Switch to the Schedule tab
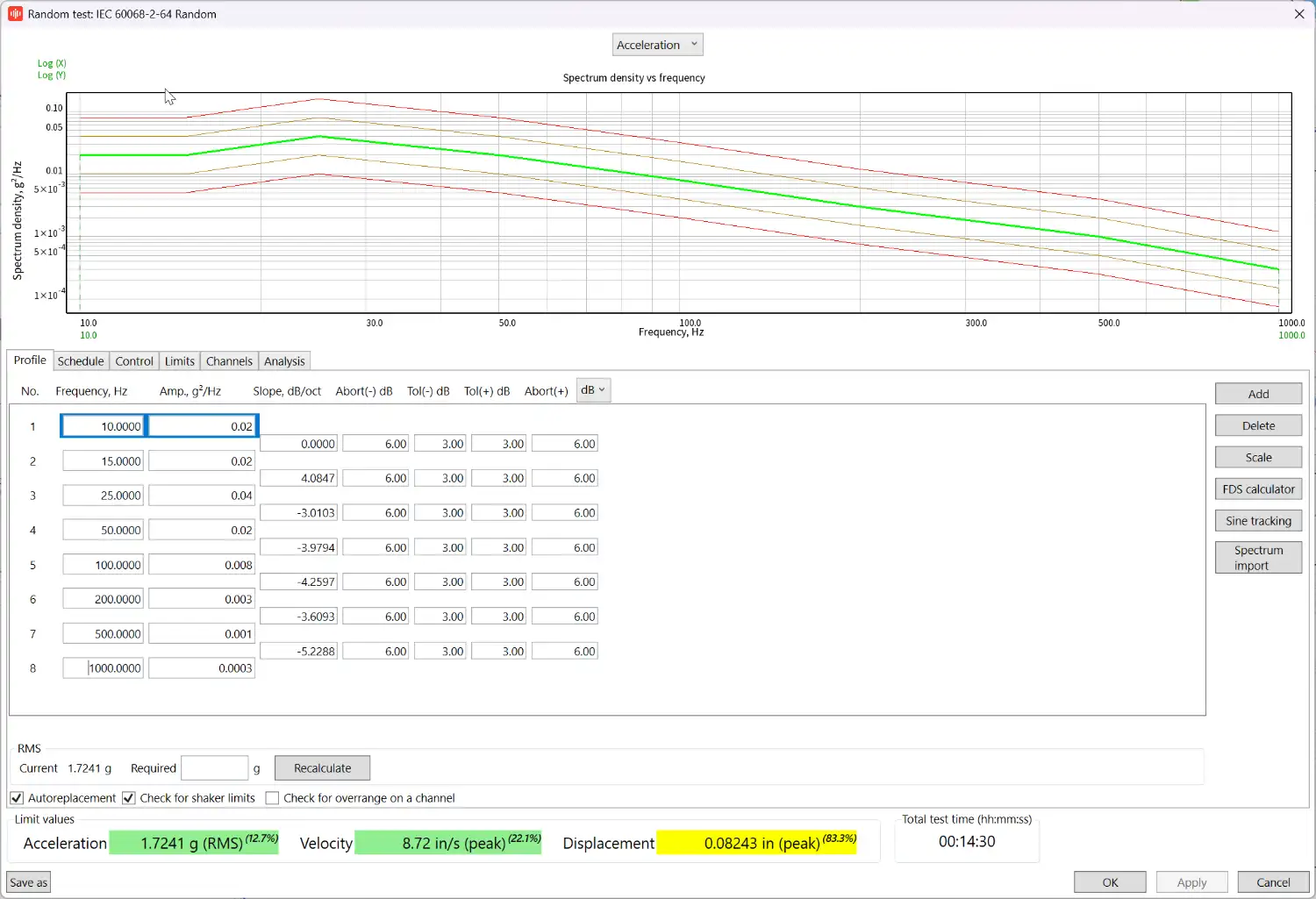1316x899 pixels. coord(81,361)
